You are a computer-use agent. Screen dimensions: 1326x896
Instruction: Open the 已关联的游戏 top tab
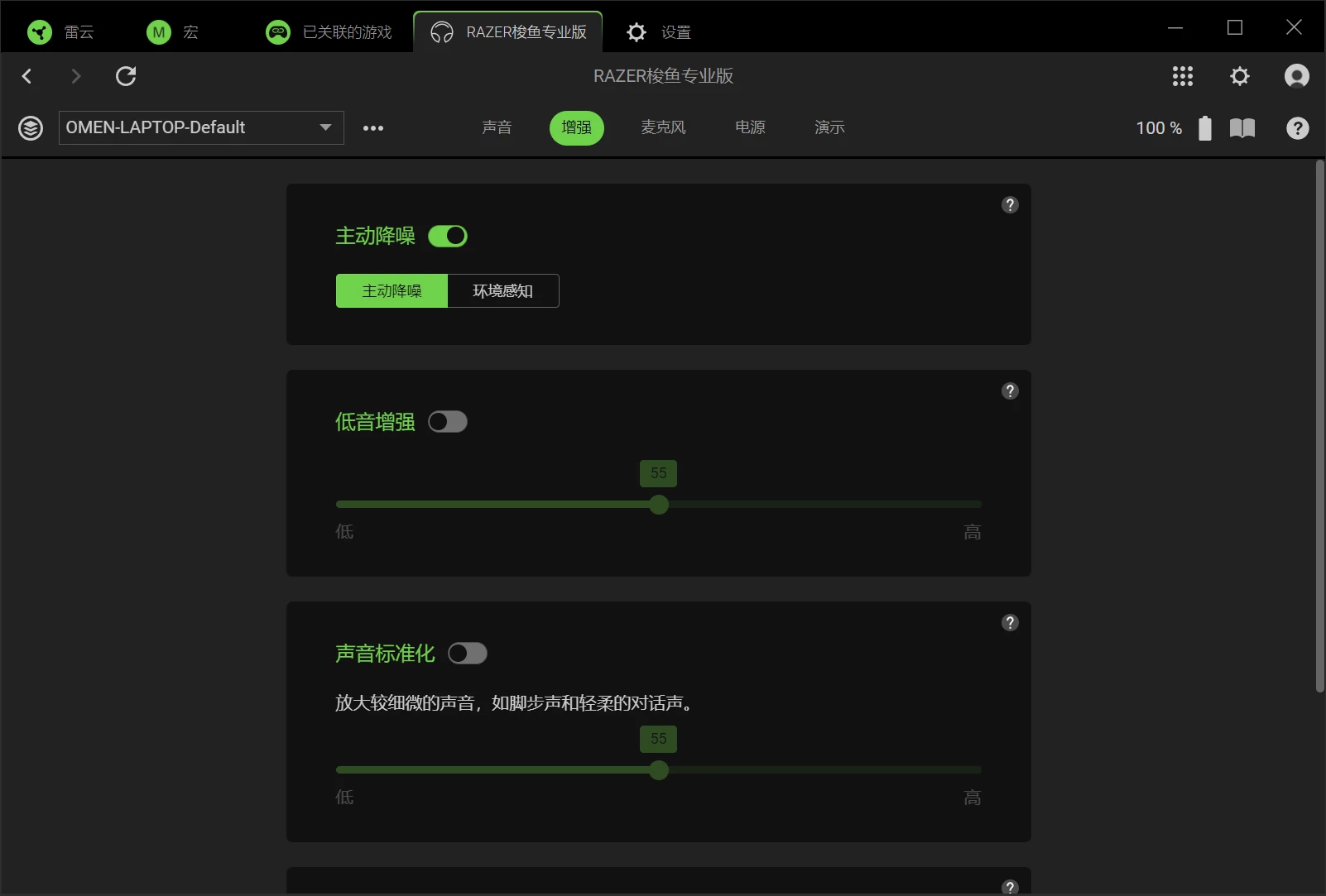(329, 32)
